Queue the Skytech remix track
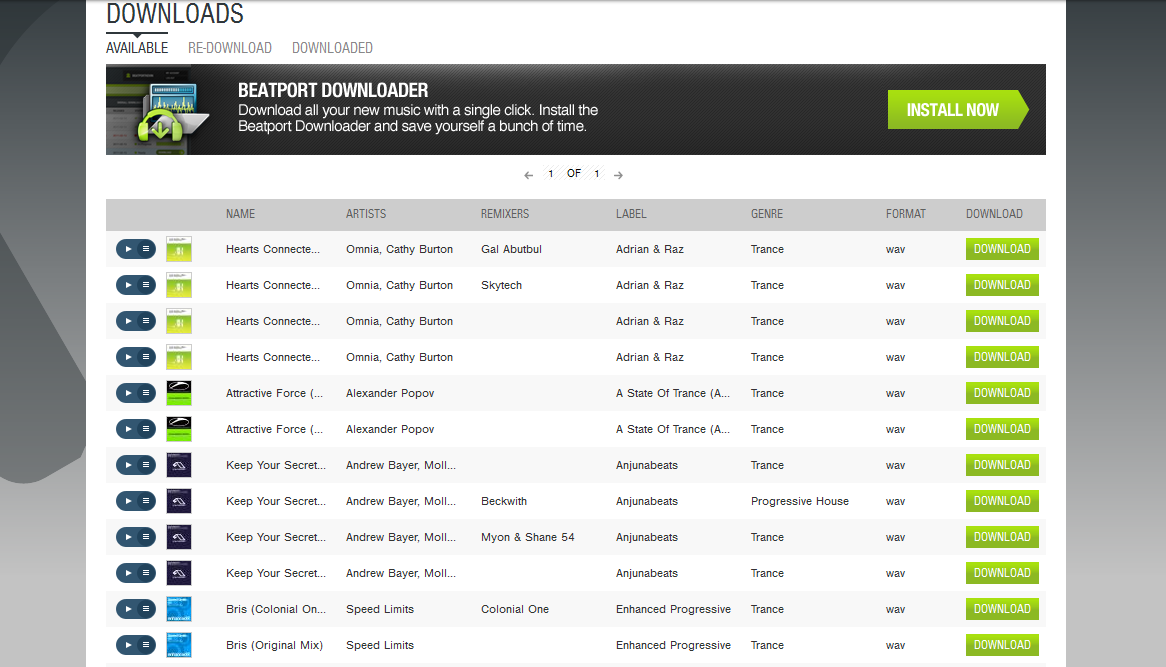Viewport: 1166px width, 667px height. [146, 285]
